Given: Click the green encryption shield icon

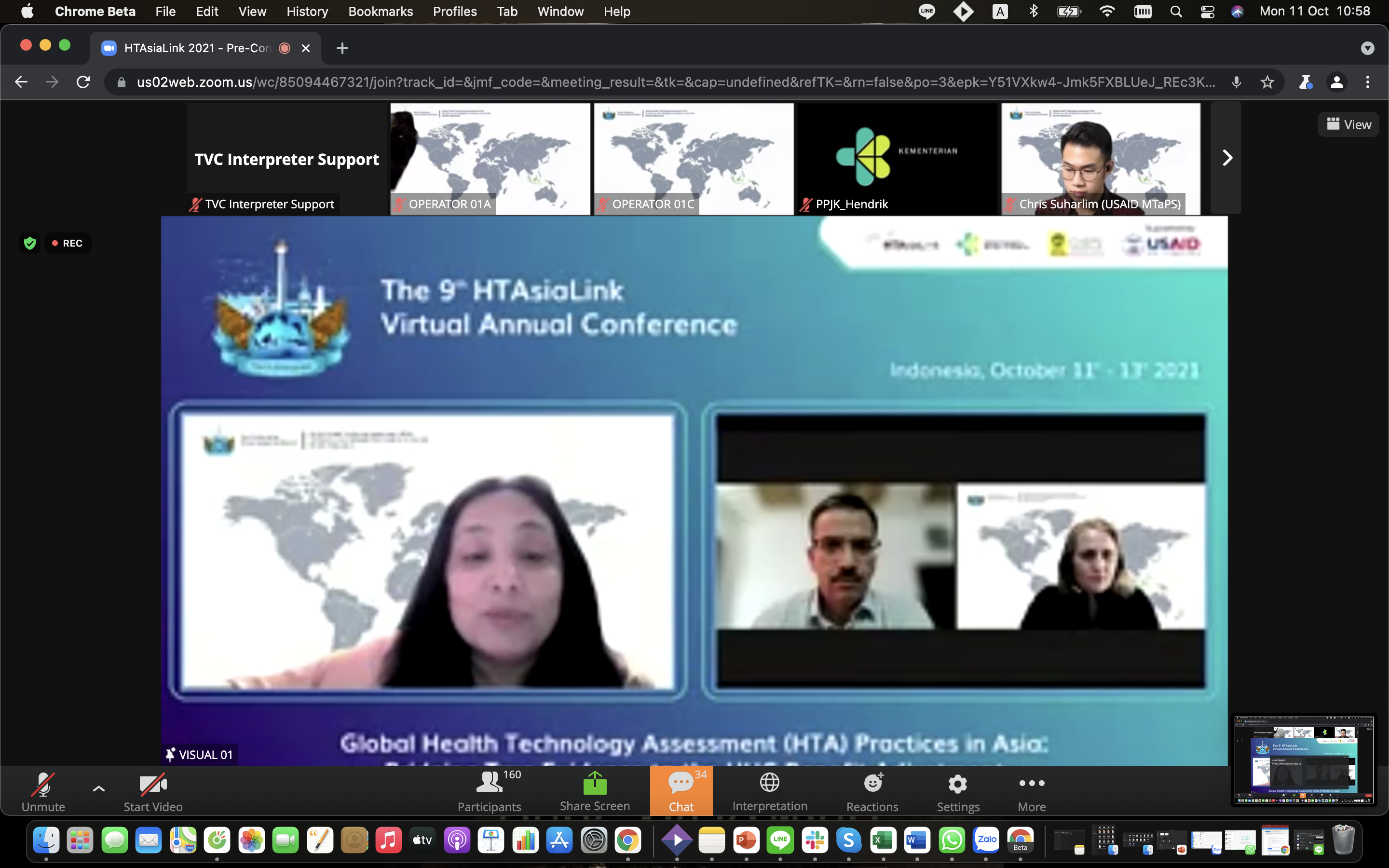Looking at the screenshot, I should click(x=30, y=244).
